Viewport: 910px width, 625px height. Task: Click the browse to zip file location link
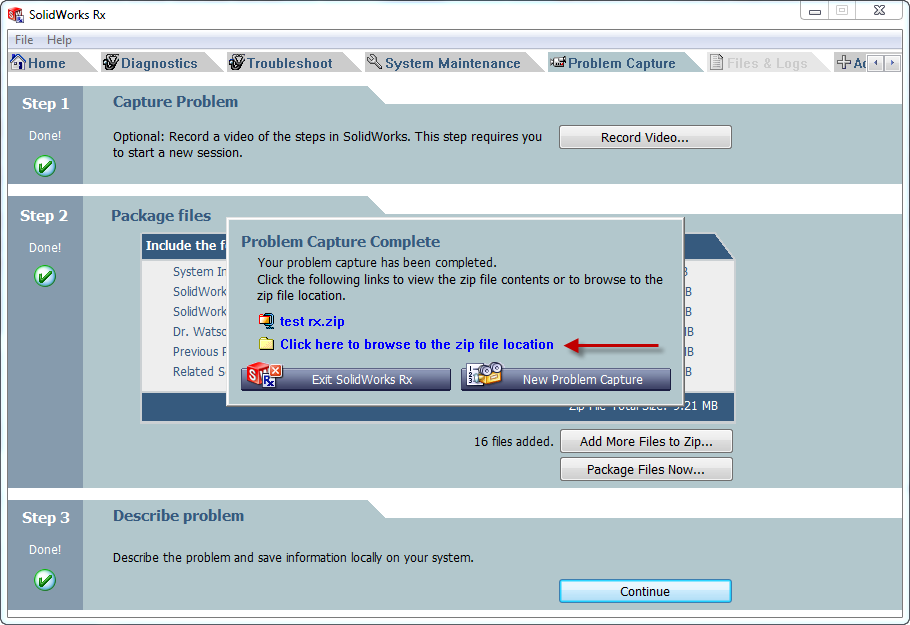(417, 344)
